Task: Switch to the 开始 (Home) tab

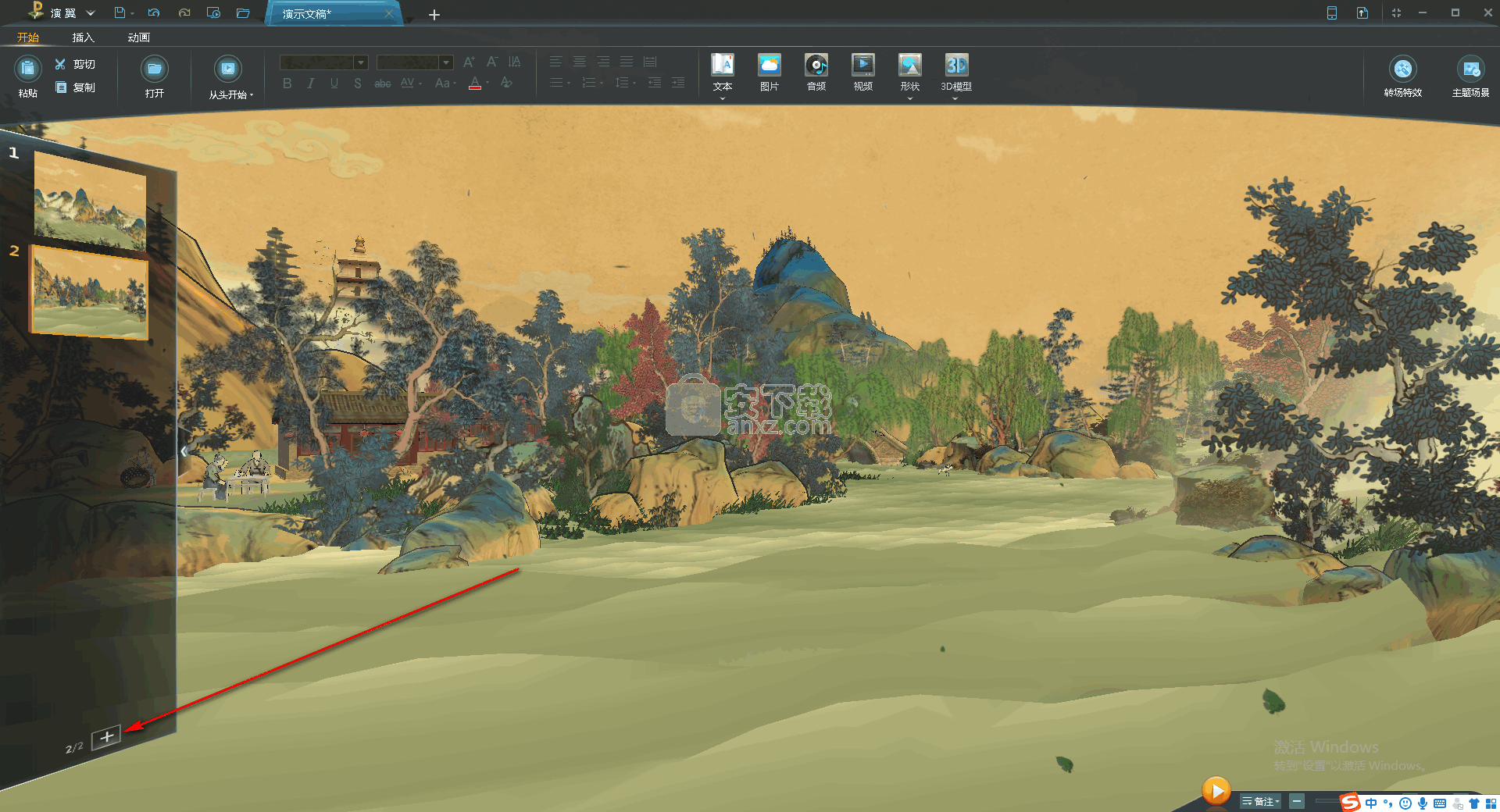Action: click(x=28, y=37)
